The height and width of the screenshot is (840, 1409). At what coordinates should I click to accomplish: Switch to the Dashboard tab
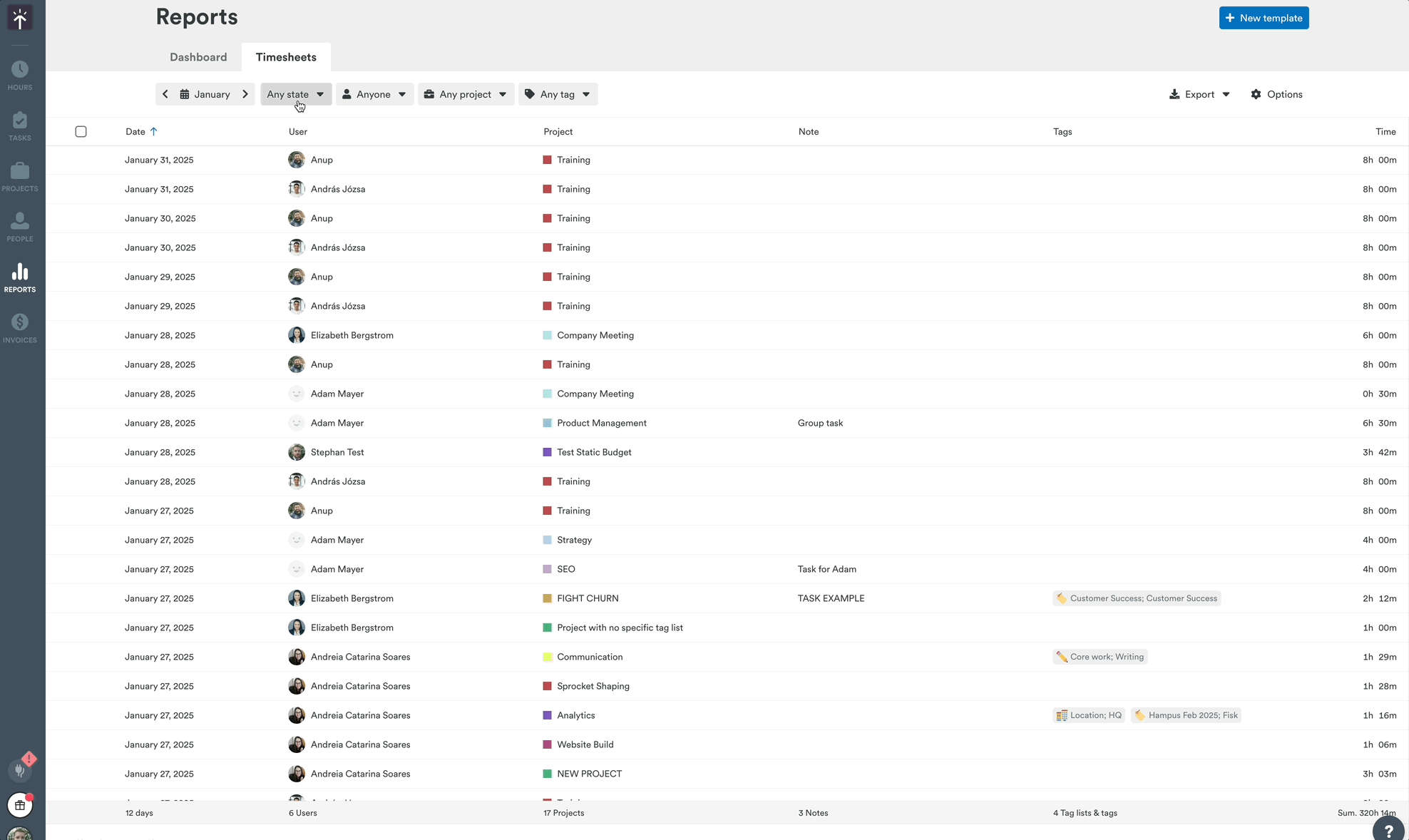point(198,57)
